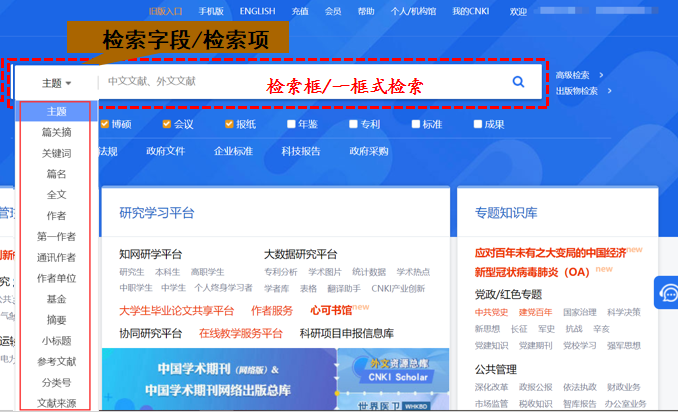678x412 pixels.
Task: Open the 会员 membership link
Action: click(333, 11)
